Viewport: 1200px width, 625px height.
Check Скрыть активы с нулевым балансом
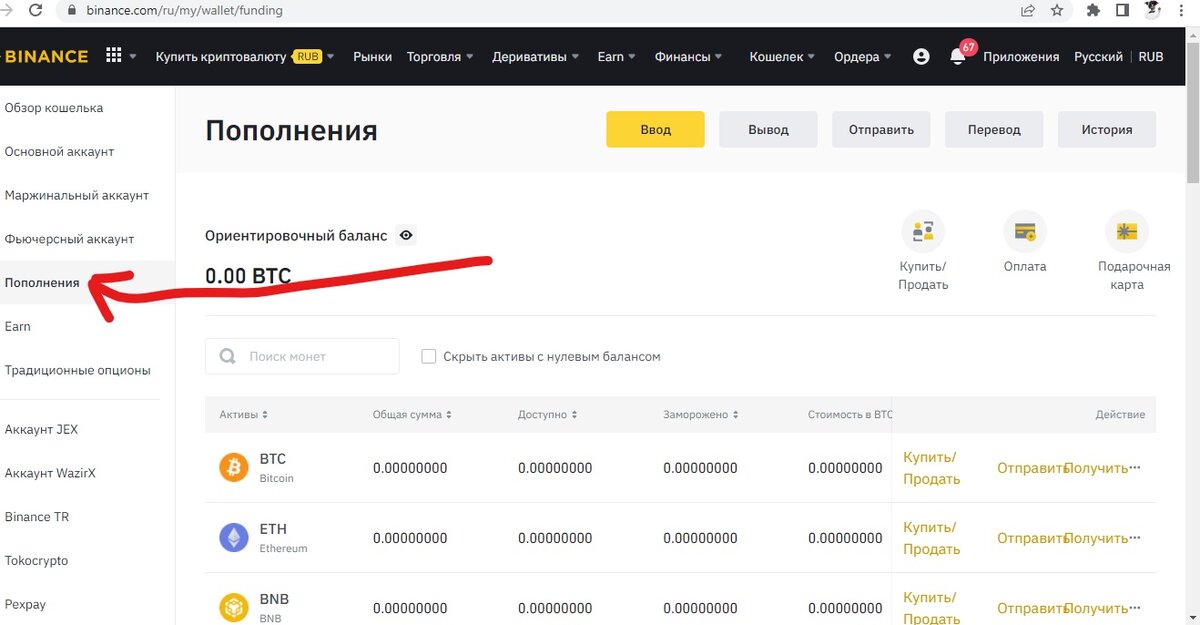coord(429,356)
